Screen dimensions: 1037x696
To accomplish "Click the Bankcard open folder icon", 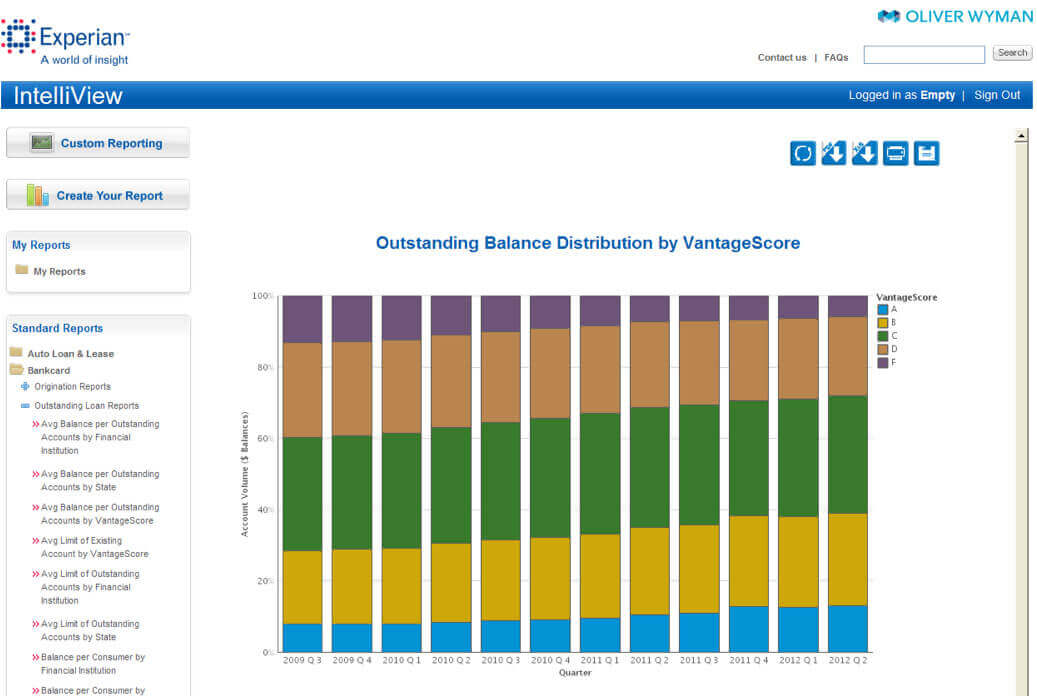I will click(x=16, y=370).
